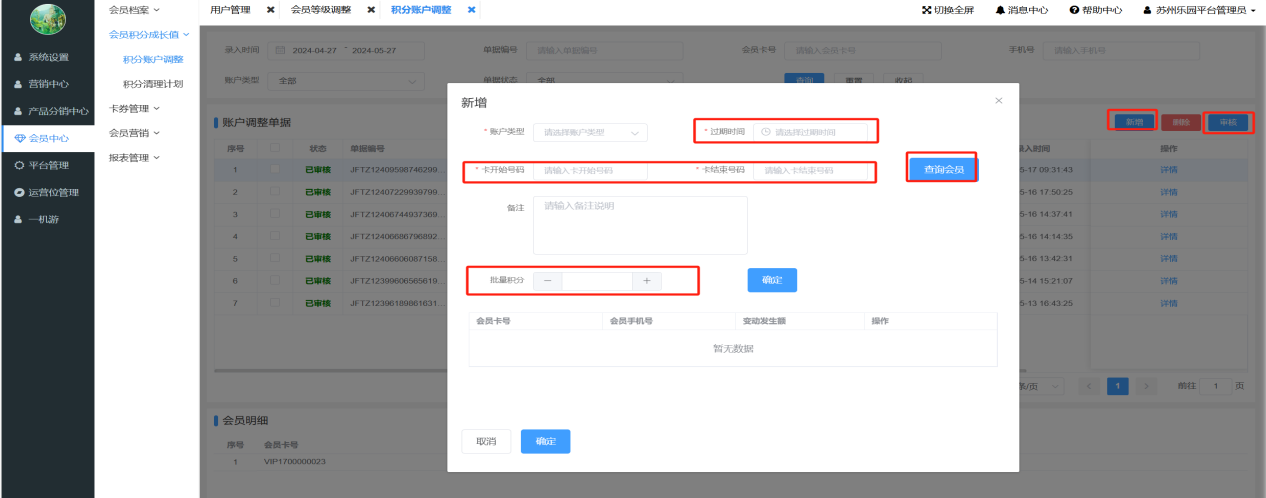
Task: Switch to 积分账户调整 tab
Action: click(x=421, y=10)
